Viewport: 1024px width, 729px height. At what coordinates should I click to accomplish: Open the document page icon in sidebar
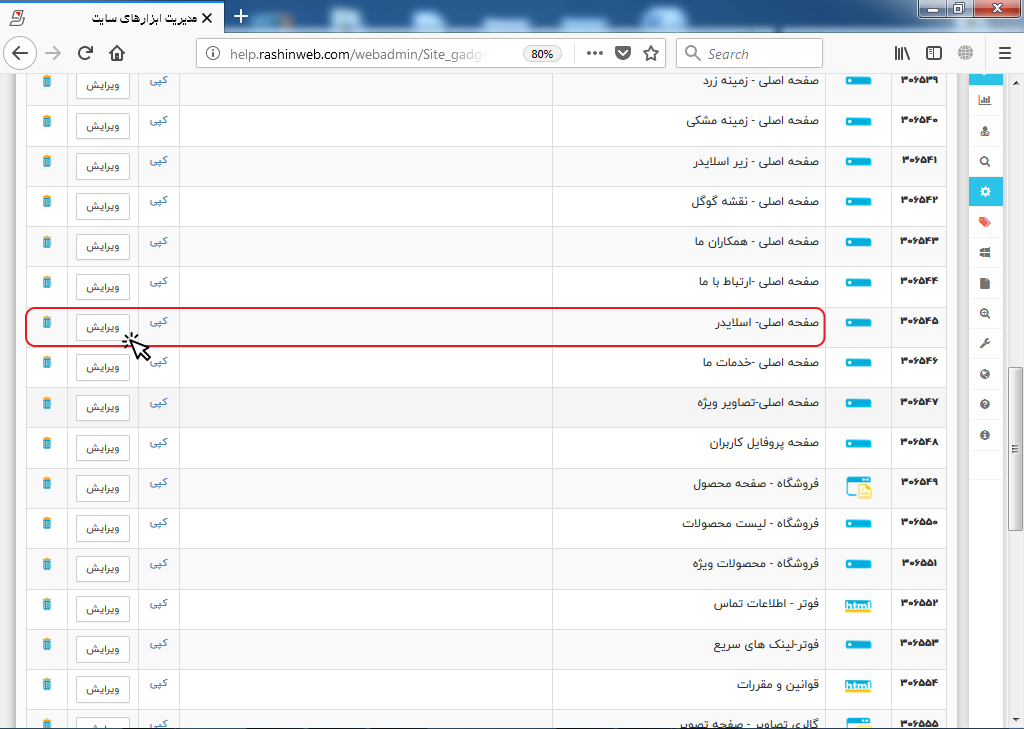[985, 283]
